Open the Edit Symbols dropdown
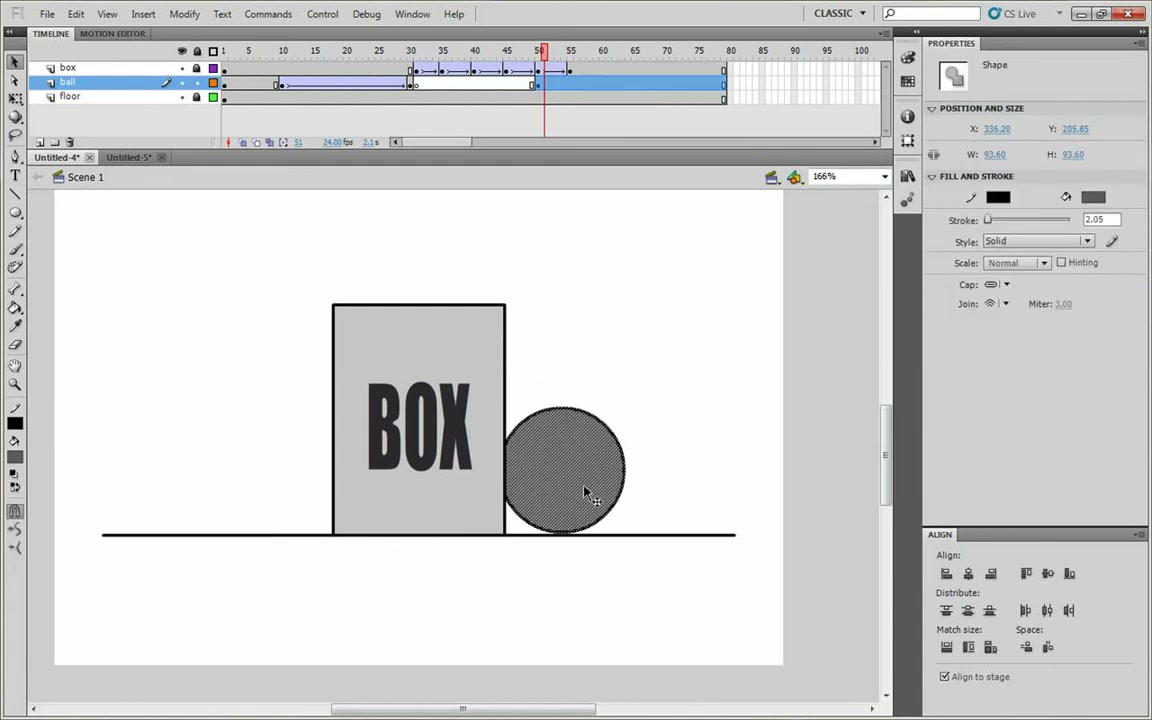 coord(795,177)
